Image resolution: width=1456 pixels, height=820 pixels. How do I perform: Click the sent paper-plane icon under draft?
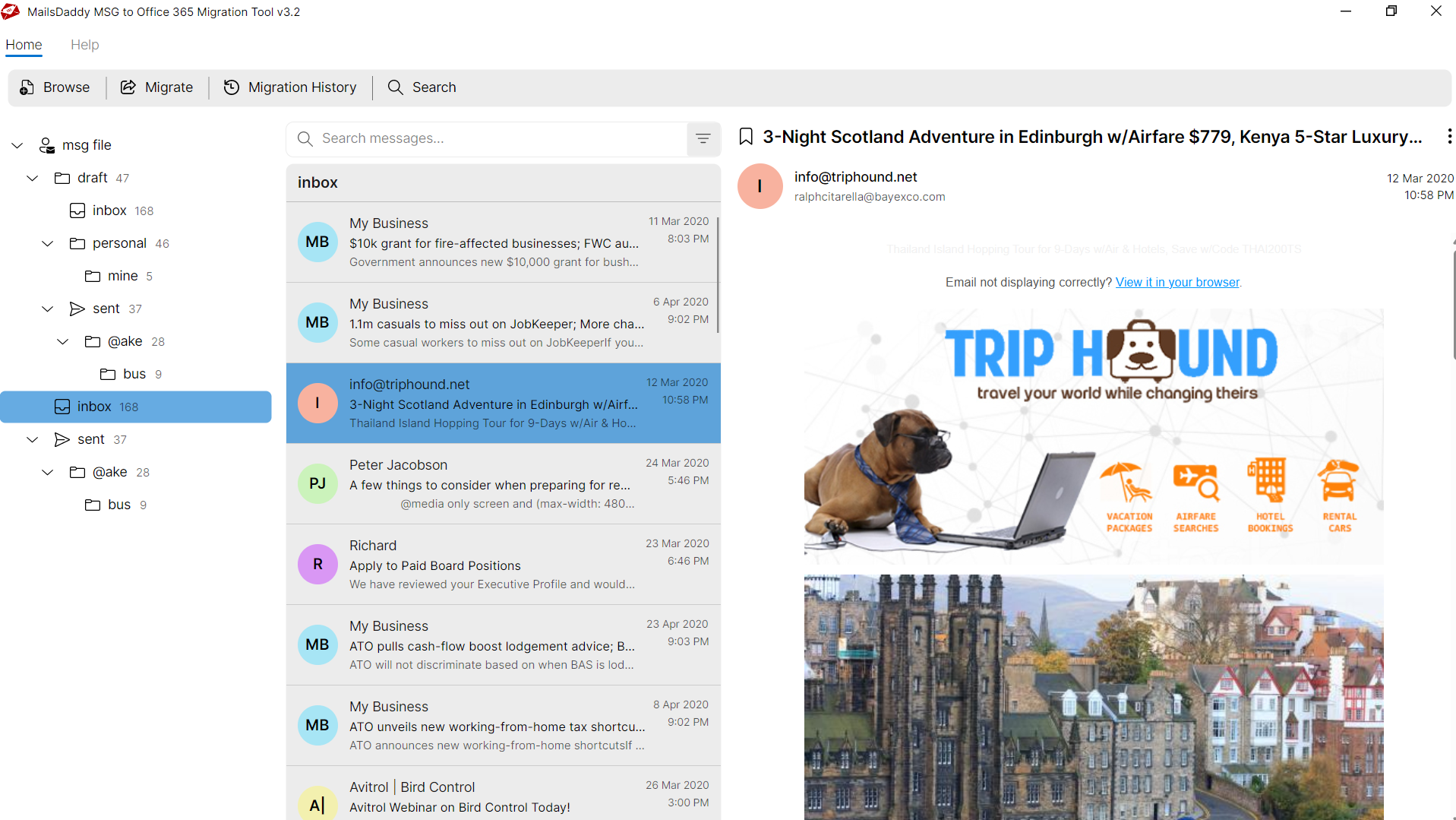[x=77, y=309]
